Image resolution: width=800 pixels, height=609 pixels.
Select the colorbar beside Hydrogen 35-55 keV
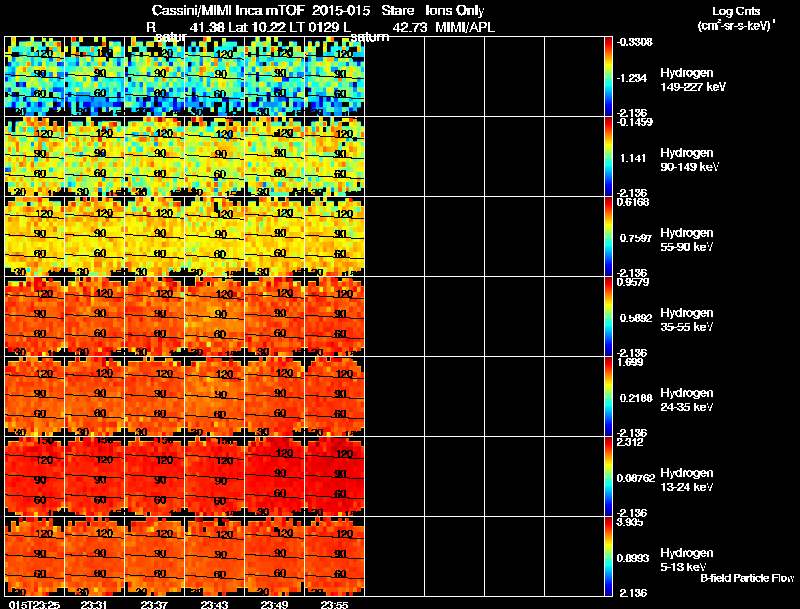[x=608, y=317]
